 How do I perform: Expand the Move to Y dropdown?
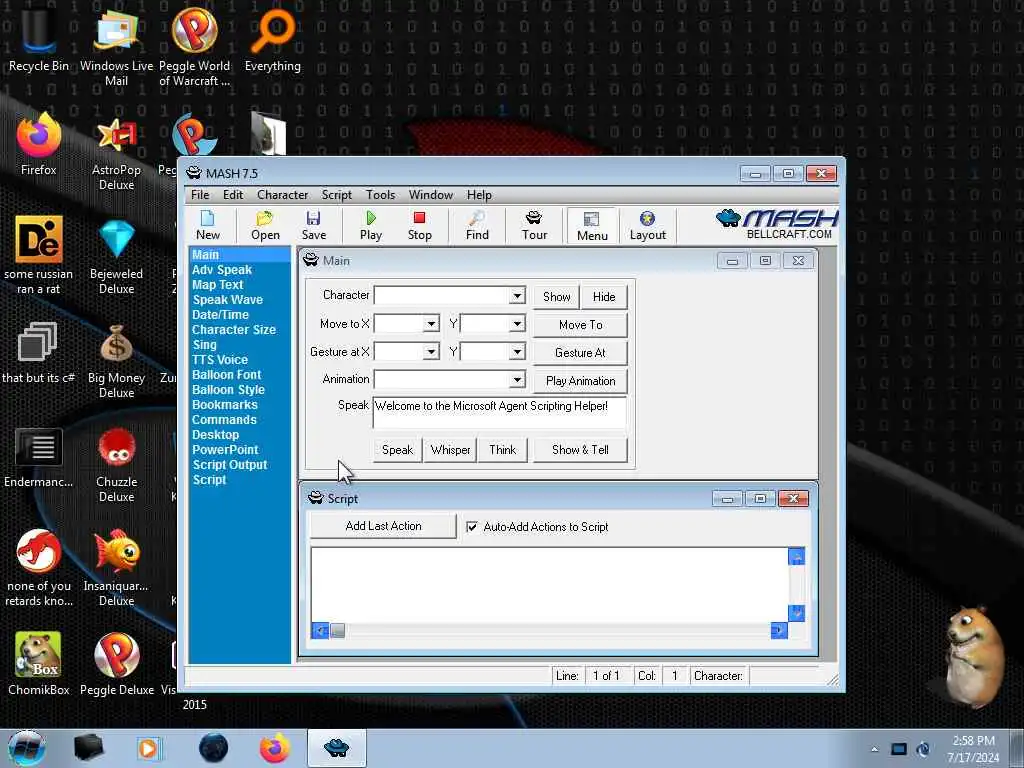coord(517,324)
